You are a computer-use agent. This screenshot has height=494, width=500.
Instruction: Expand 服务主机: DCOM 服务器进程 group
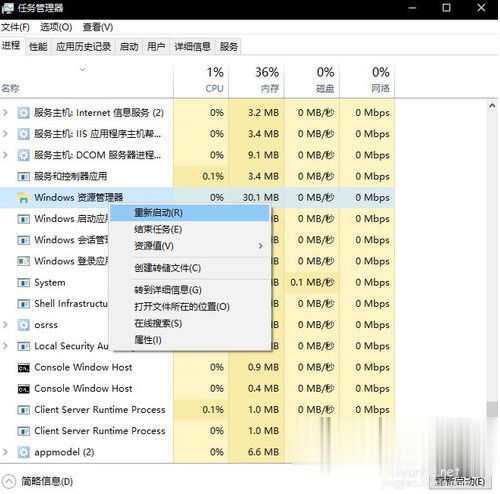[5, 155]
